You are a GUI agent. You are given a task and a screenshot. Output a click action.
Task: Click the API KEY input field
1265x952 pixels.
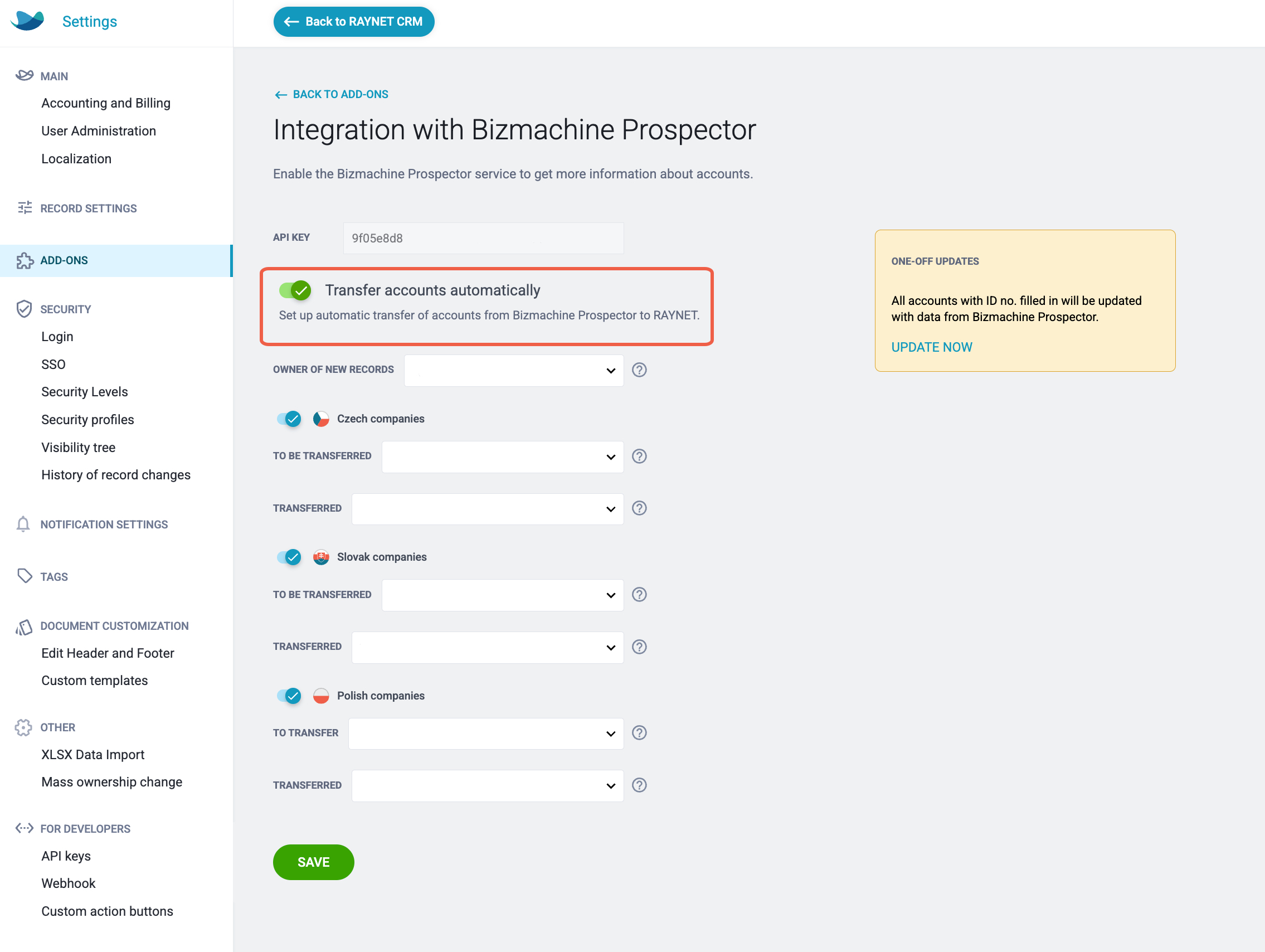pyautogui.click(x=483, y=238)
